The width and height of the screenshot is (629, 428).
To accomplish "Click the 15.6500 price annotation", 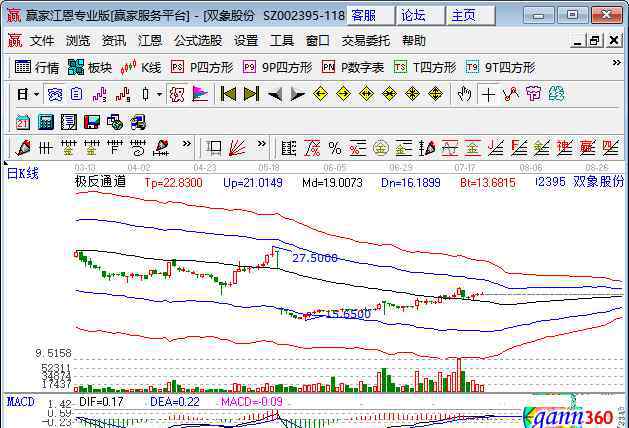I will (x=348, y=314).
